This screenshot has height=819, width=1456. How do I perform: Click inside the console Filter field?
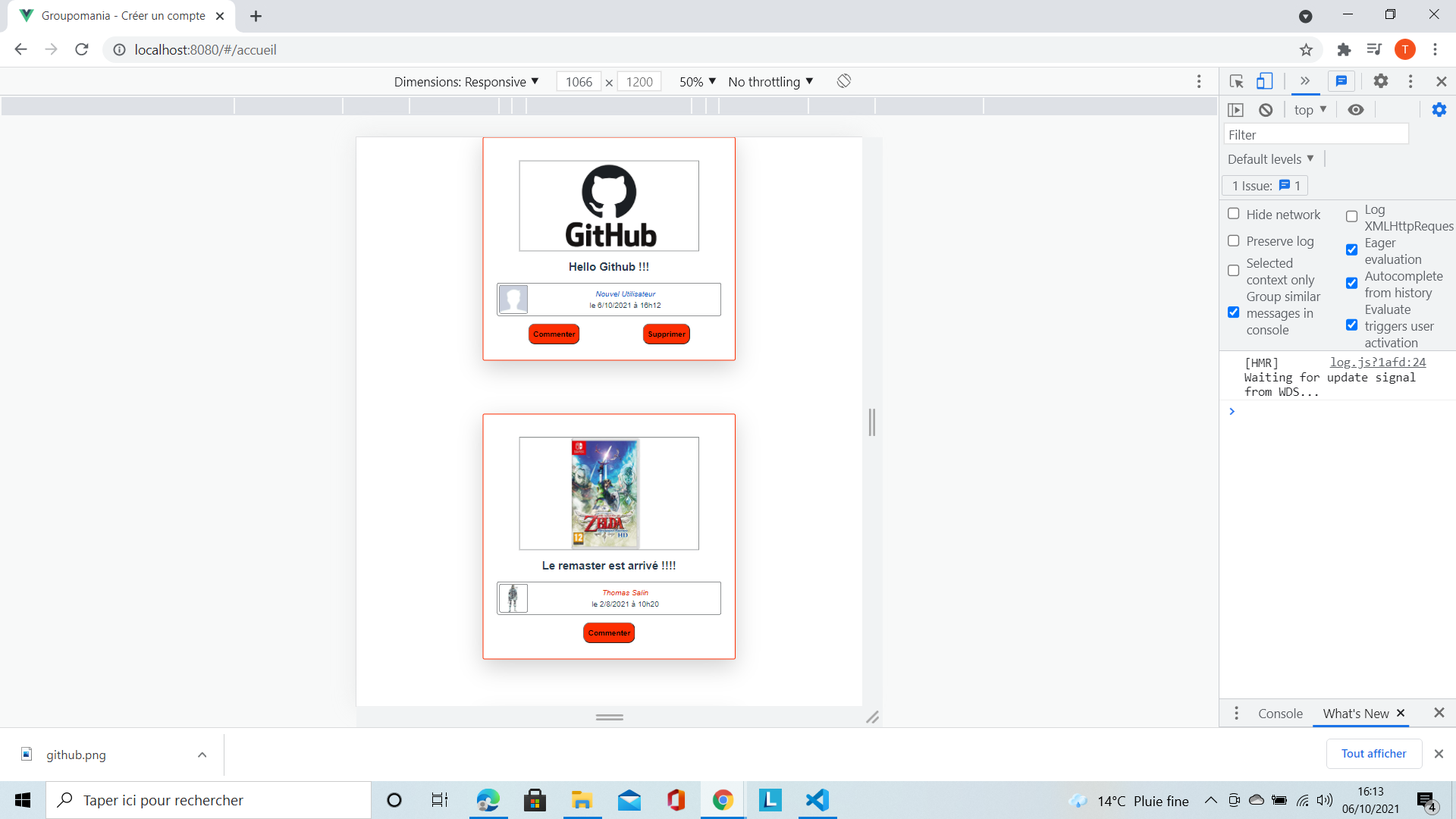coord(1316,133)
